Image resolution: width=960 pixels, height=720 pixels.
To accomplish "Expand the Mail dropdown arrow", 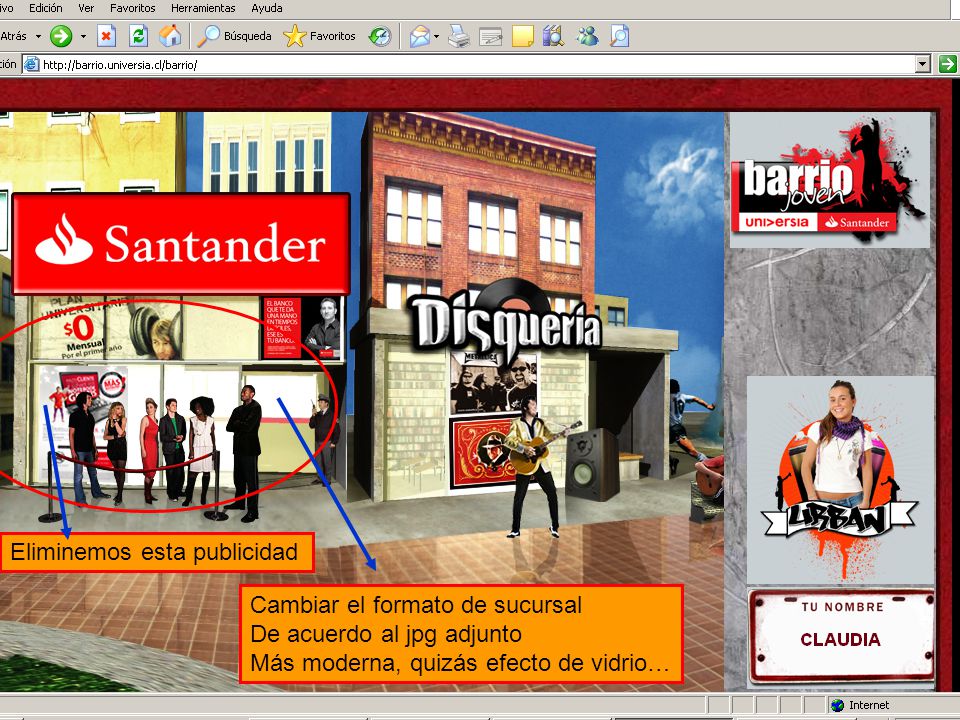I will point(437,36).
